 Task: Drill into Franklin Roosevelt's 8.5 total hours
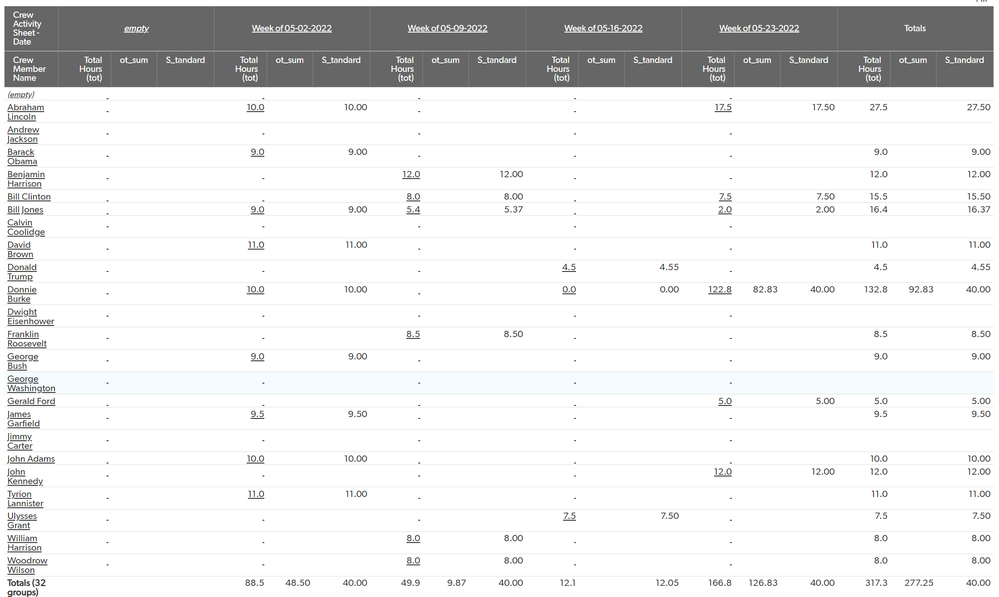coord(413,334)
